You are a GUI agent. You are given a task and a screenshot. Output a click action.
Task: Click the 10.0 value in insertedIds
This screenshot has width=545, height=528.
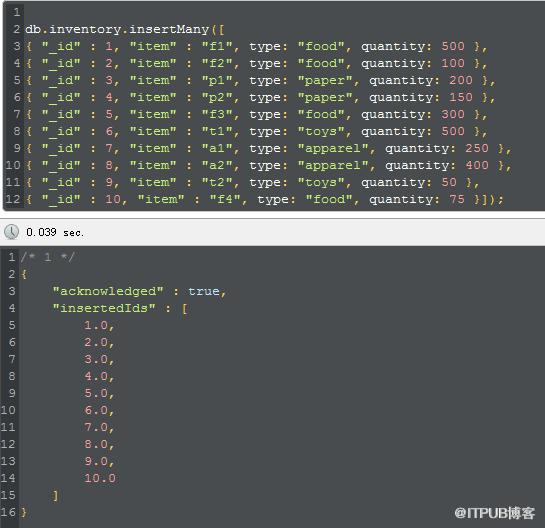[100, 479]
